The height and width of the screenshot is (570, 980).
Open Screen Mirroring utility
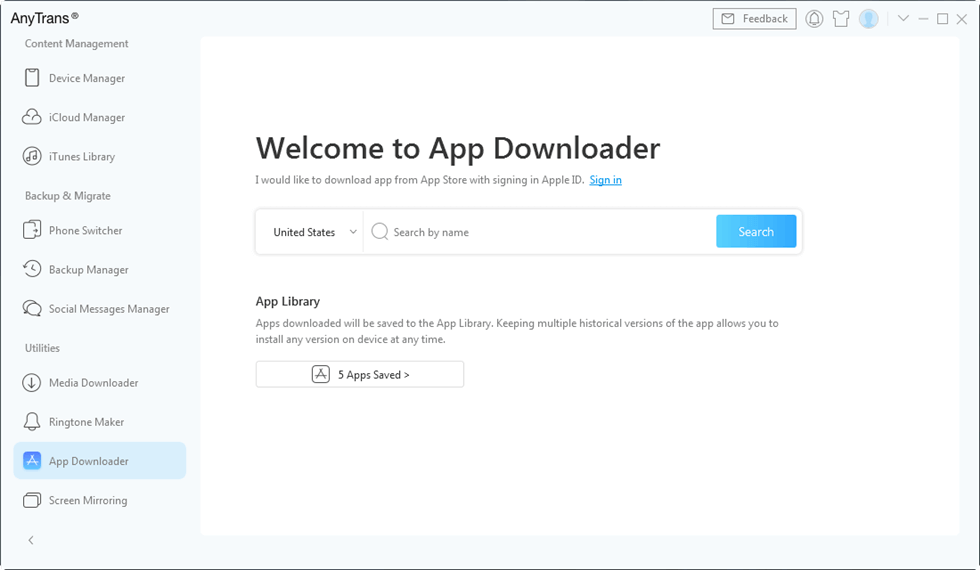[x=88, y=501]
